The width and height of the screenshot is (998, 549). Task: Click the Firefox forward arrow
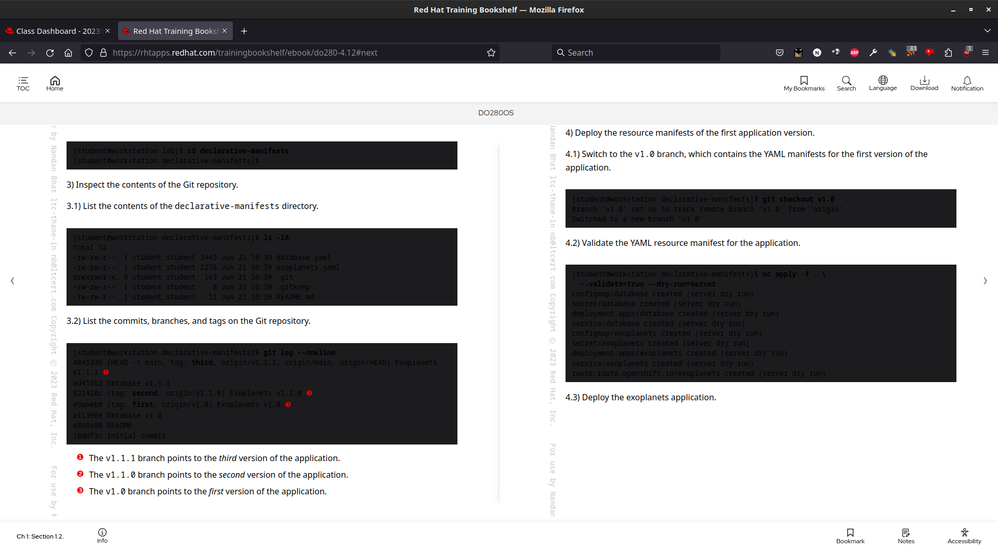click(31, 53)
